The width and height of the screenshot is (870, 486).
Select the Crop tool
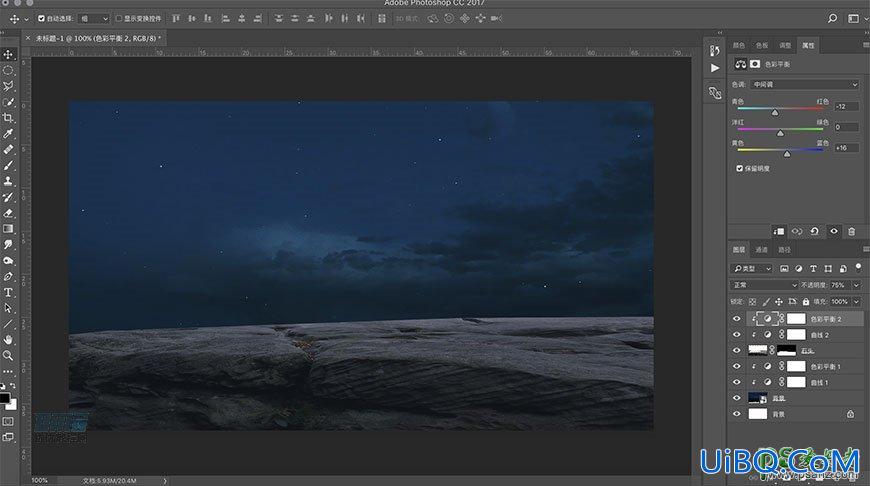8,118
